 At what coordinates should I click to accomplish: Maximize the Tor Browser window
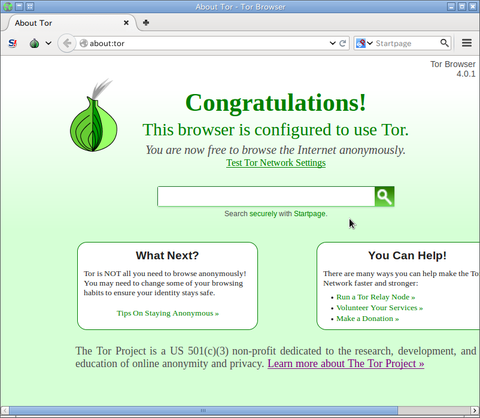462,6
